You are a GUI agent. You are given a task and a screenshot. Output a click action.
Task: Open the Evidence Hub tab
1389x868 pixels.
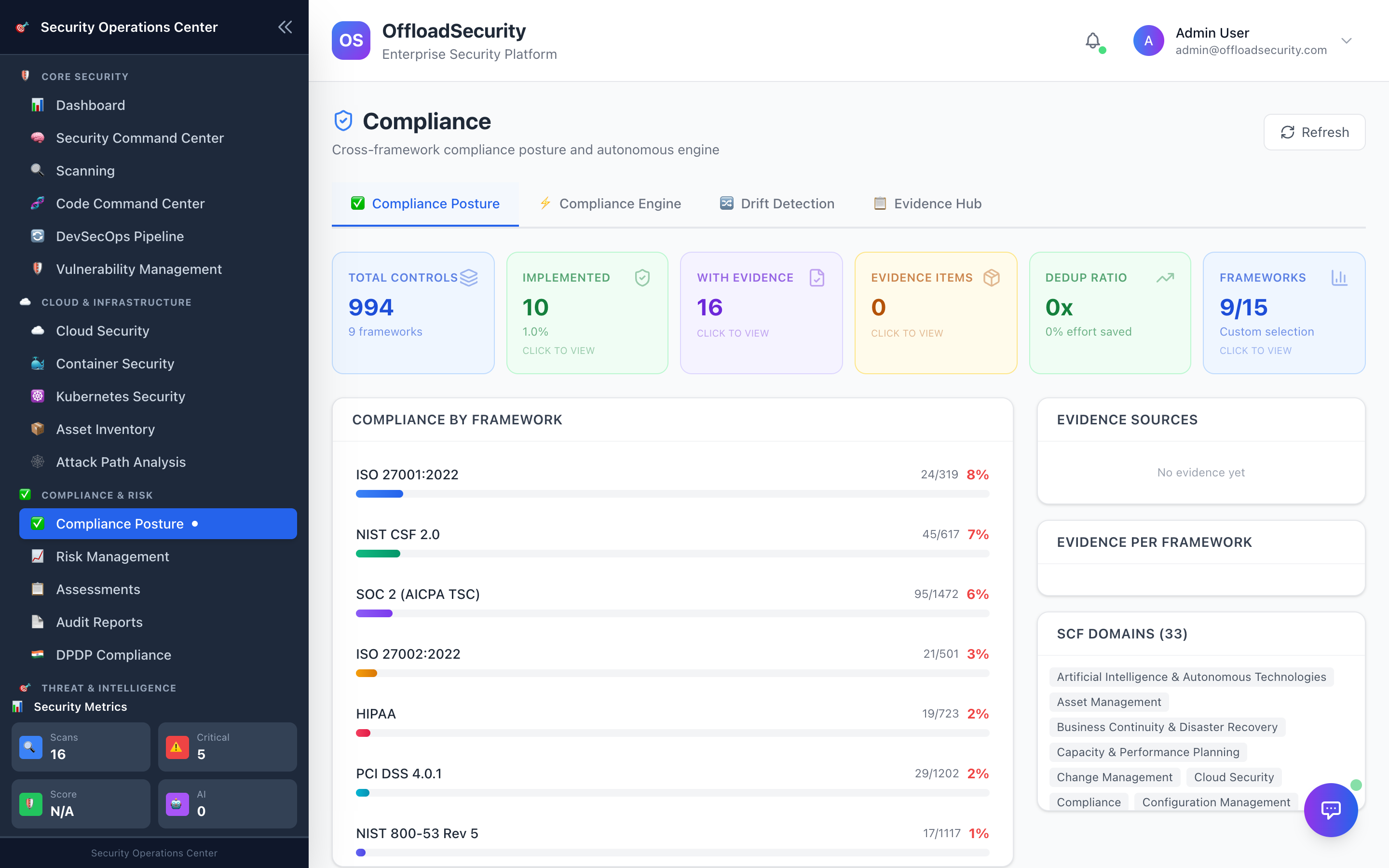pyautogui.click(x=927, y=204)
